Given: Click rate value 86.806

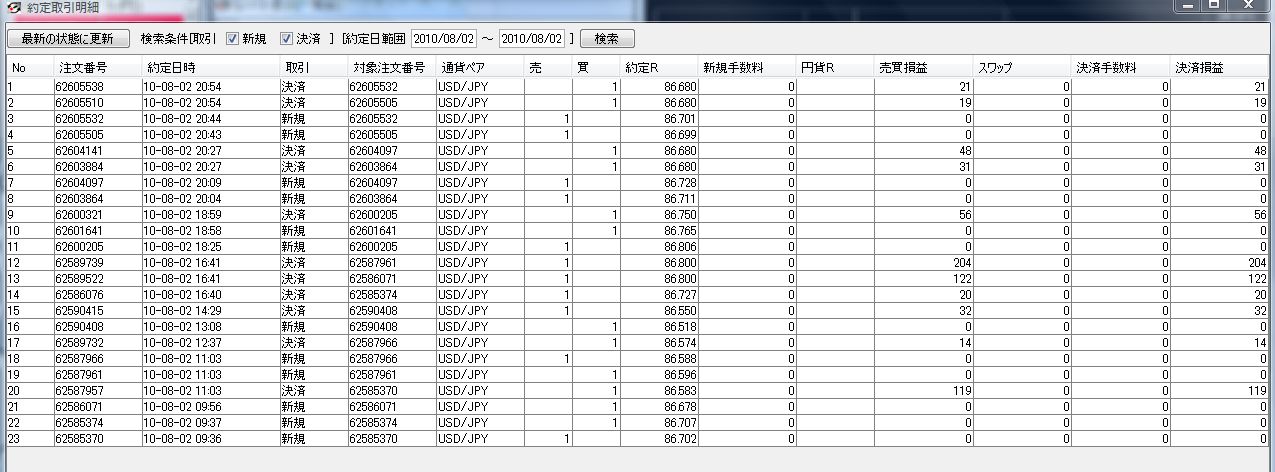Looking at the screenshot, I should [x=679, y=246].
